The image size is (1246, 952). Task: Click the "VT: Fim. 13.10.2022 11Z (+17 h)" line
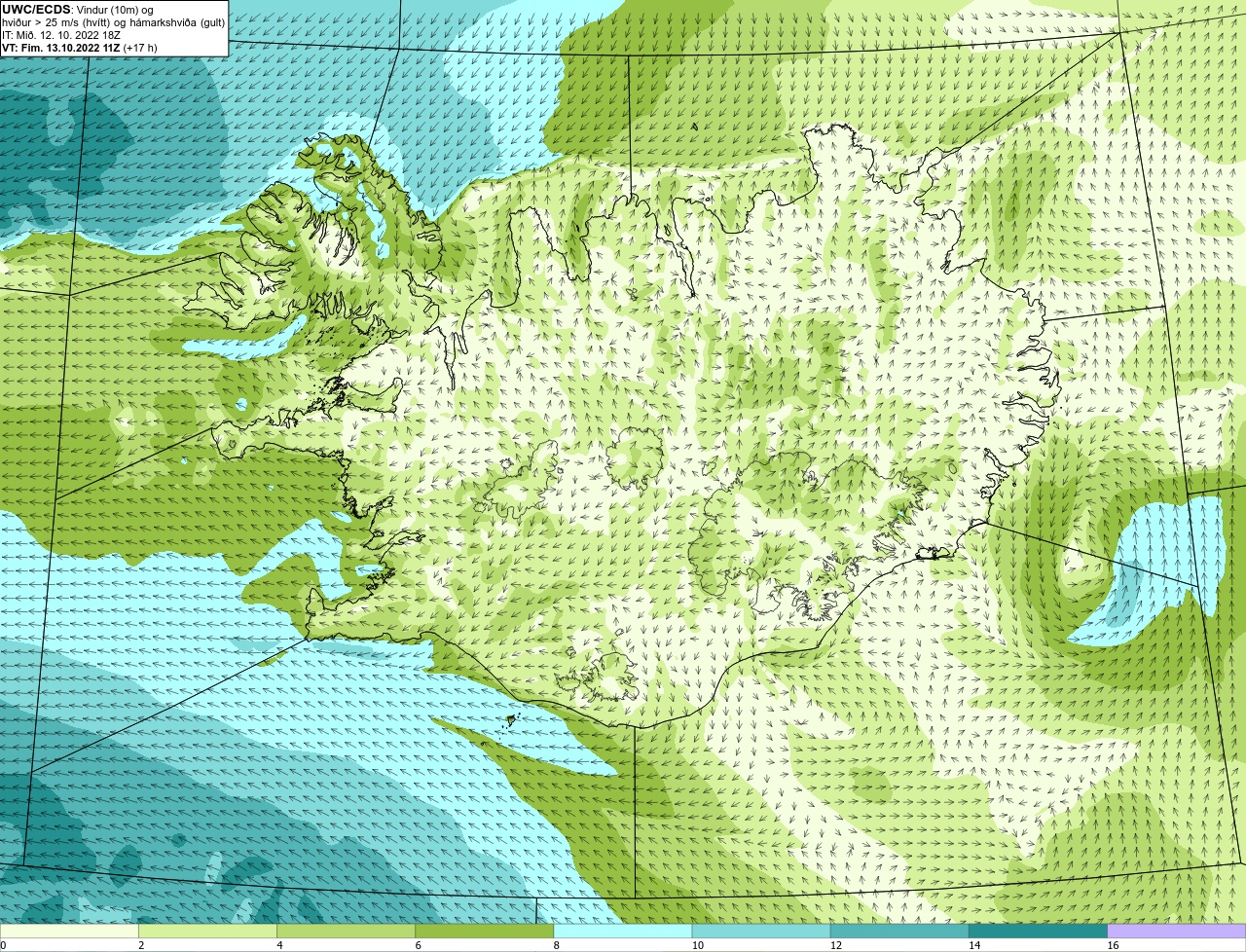pyautogui.click(x=80, y=48)
